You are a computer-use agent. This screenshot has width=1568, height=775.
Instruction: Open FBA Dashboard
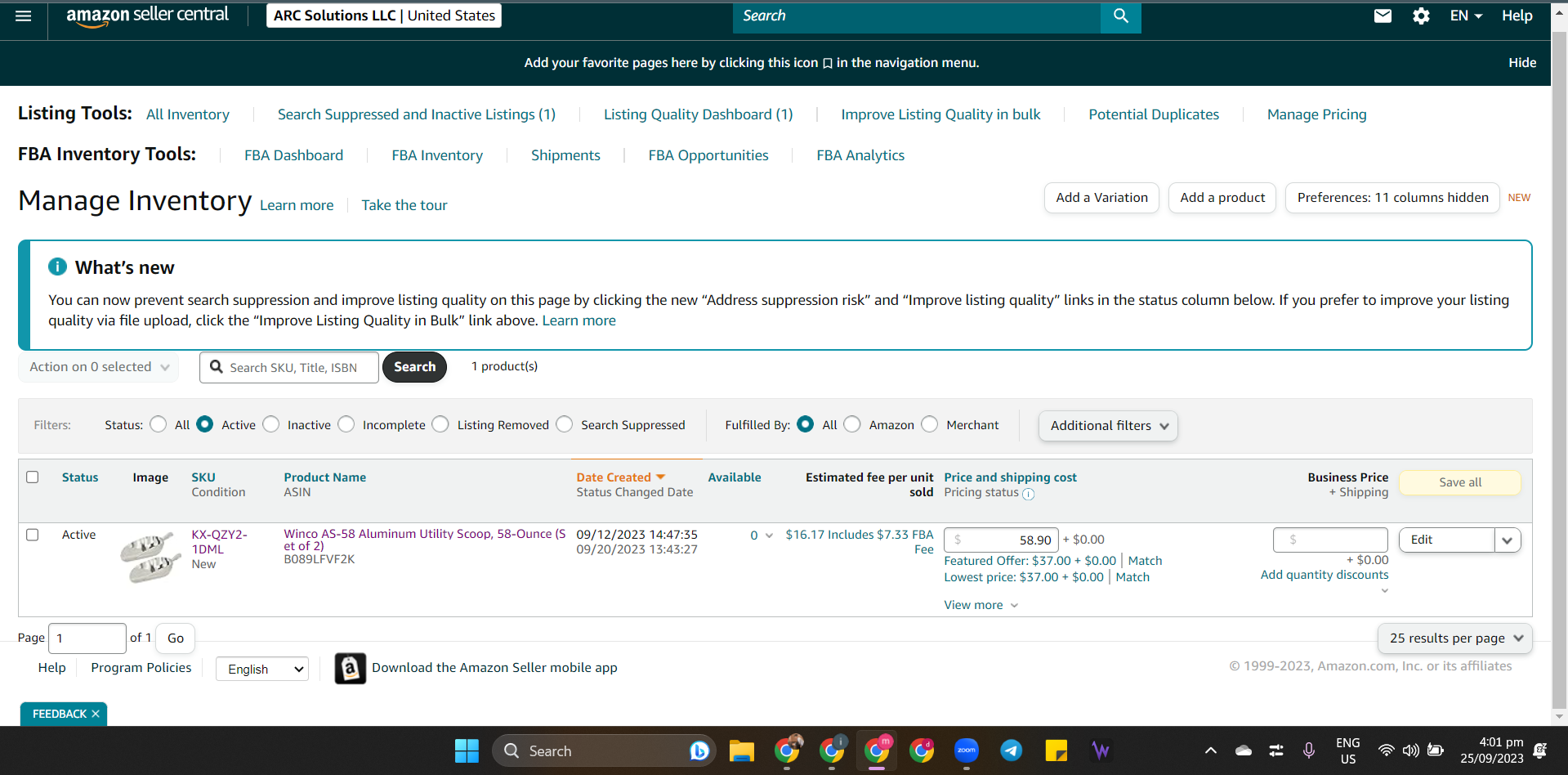(293, 155)
